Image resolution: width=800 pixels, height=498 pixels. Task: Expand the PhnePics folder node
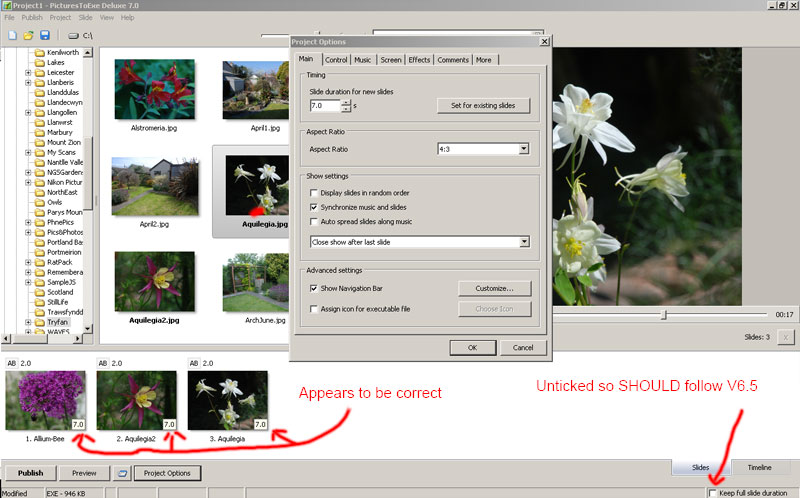tap(29, 222)
